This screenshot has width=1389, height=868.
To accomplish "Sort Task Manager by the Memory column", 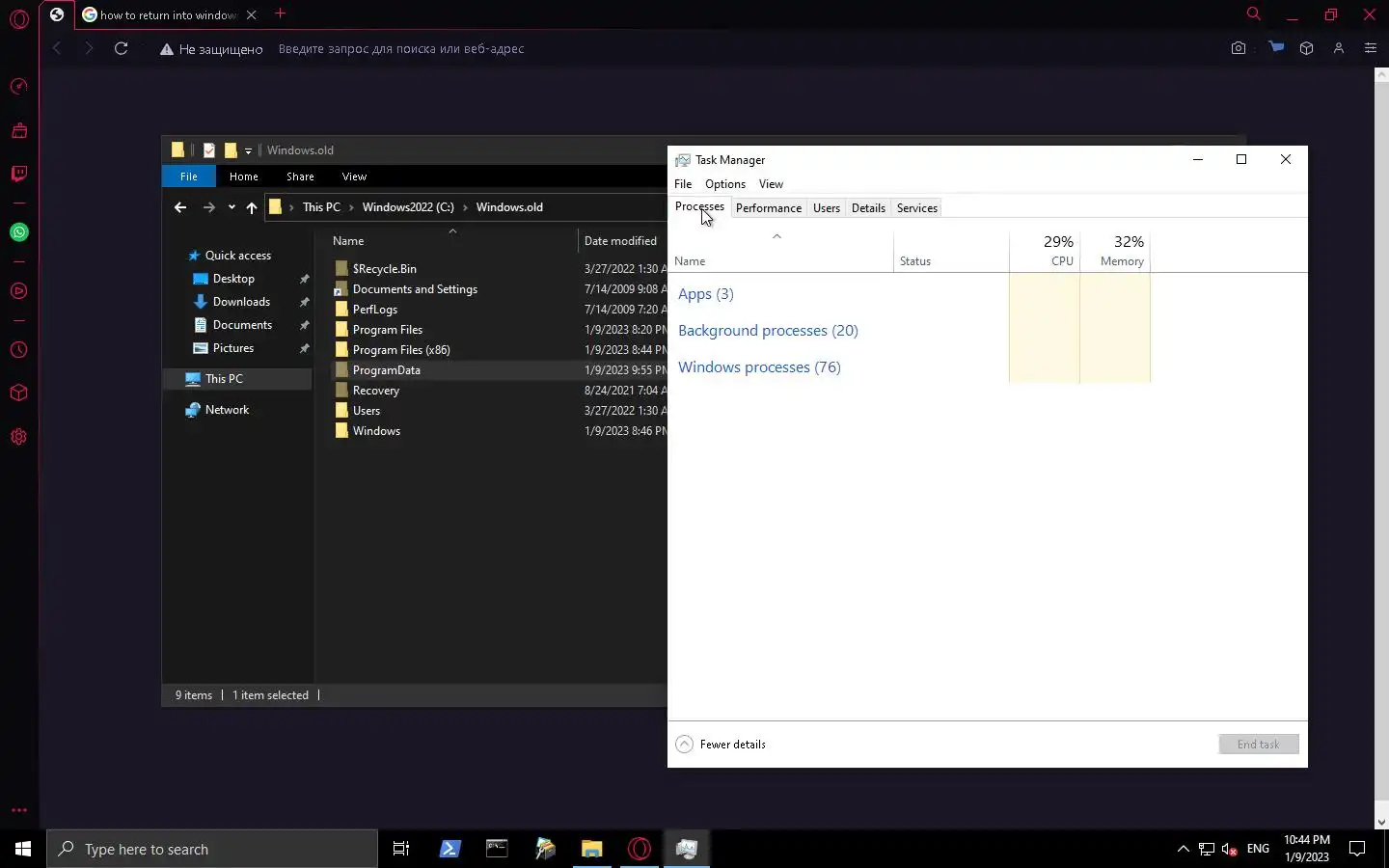I will point(1115,252).
